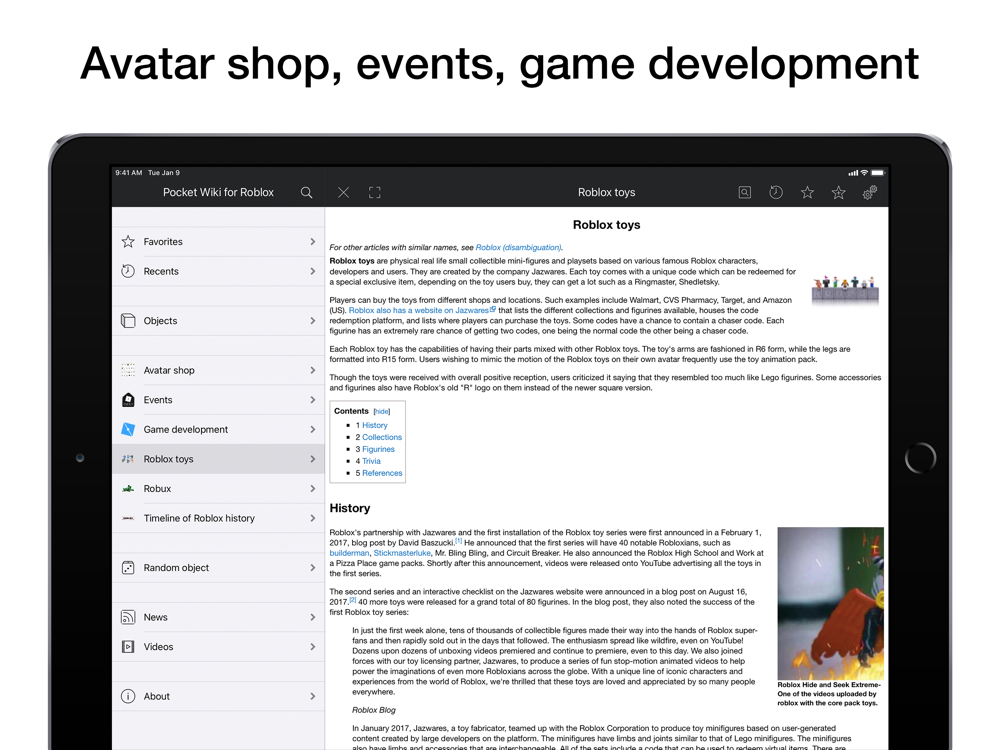Viewport: 1000px width, 750px height.
Task: Jump to Collections in Contents
Action: [382, 438]
